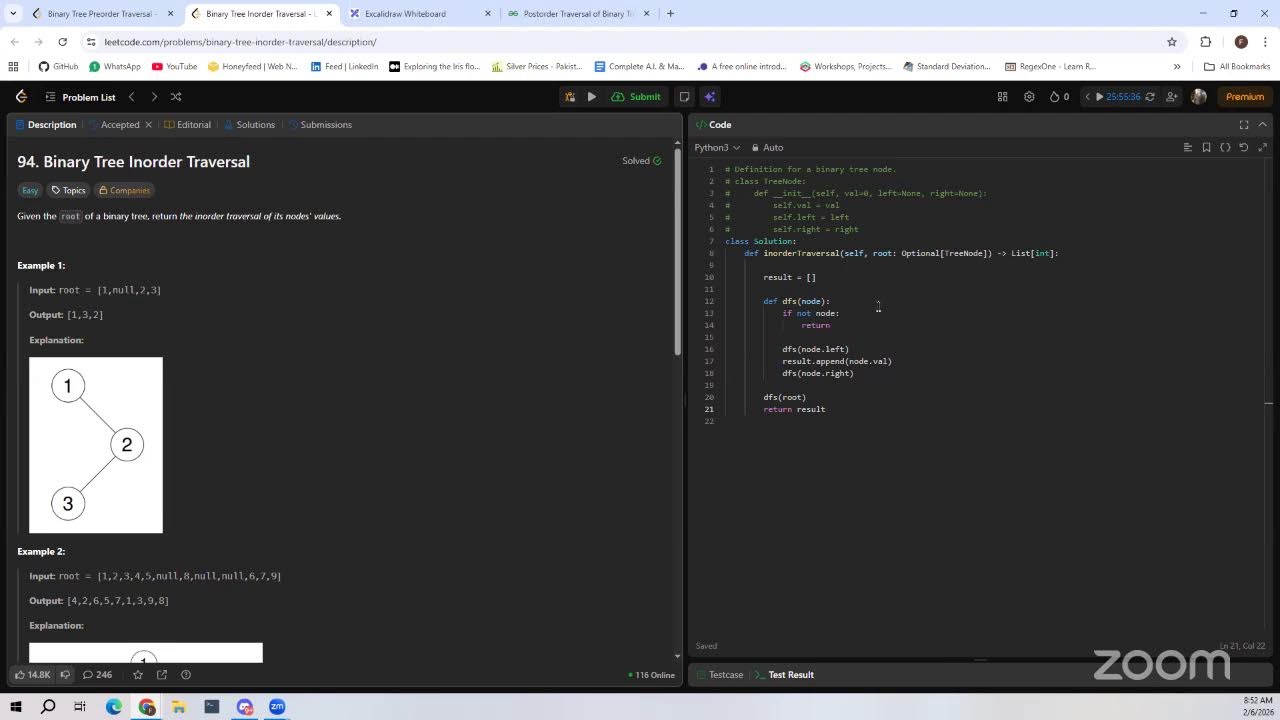Close the Accepted tab
Image resolution: width=1280 pixels, height=720 pixels.
pos(149,125)
